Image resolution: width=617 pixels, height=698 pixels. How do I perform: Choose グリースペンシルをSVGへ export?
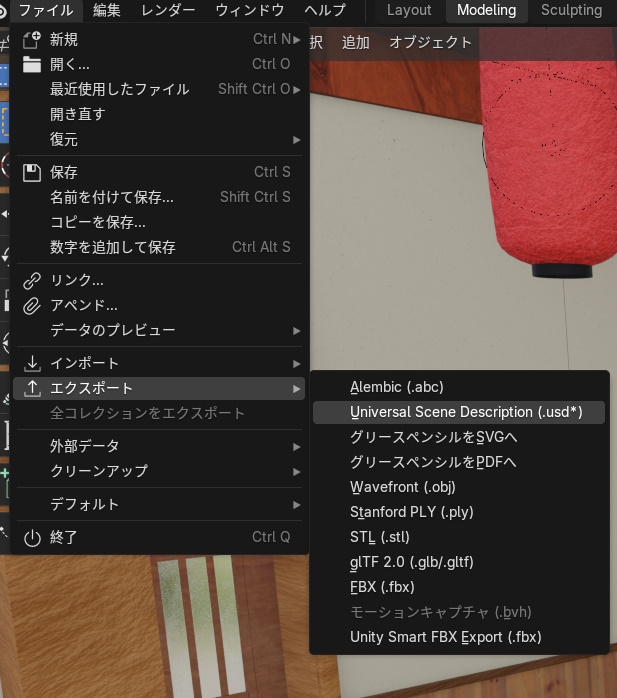(459, 437)
